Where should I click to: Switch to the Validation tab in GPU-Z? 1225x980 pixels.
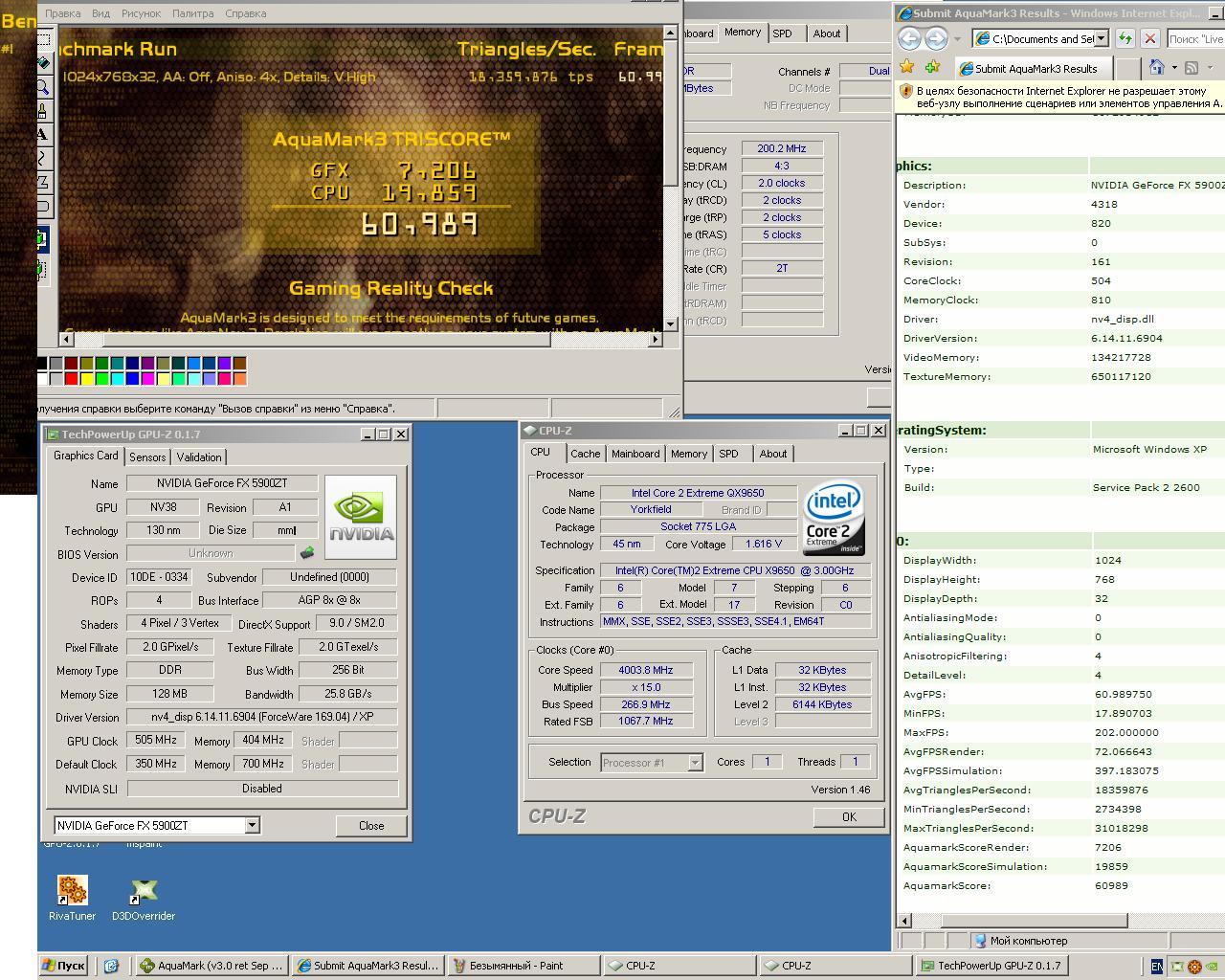[x=199, y=457]
